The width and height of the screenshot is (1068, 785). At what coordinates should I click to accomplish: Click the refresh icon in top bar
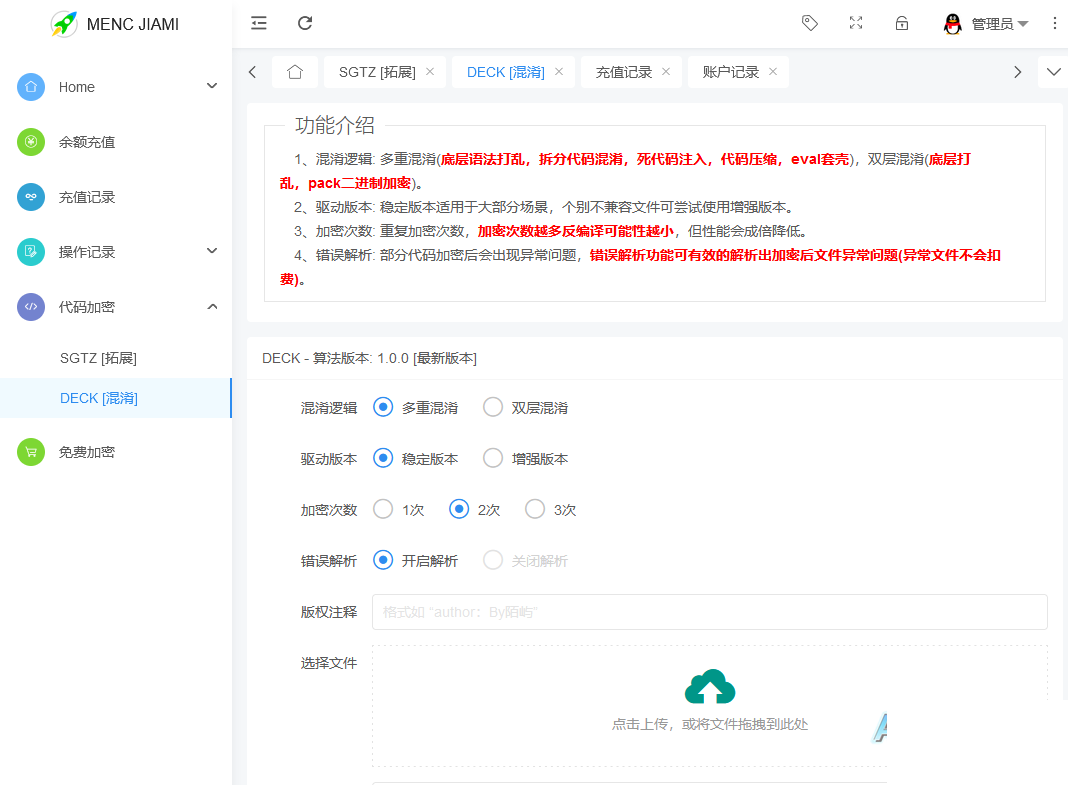(305, 23)
